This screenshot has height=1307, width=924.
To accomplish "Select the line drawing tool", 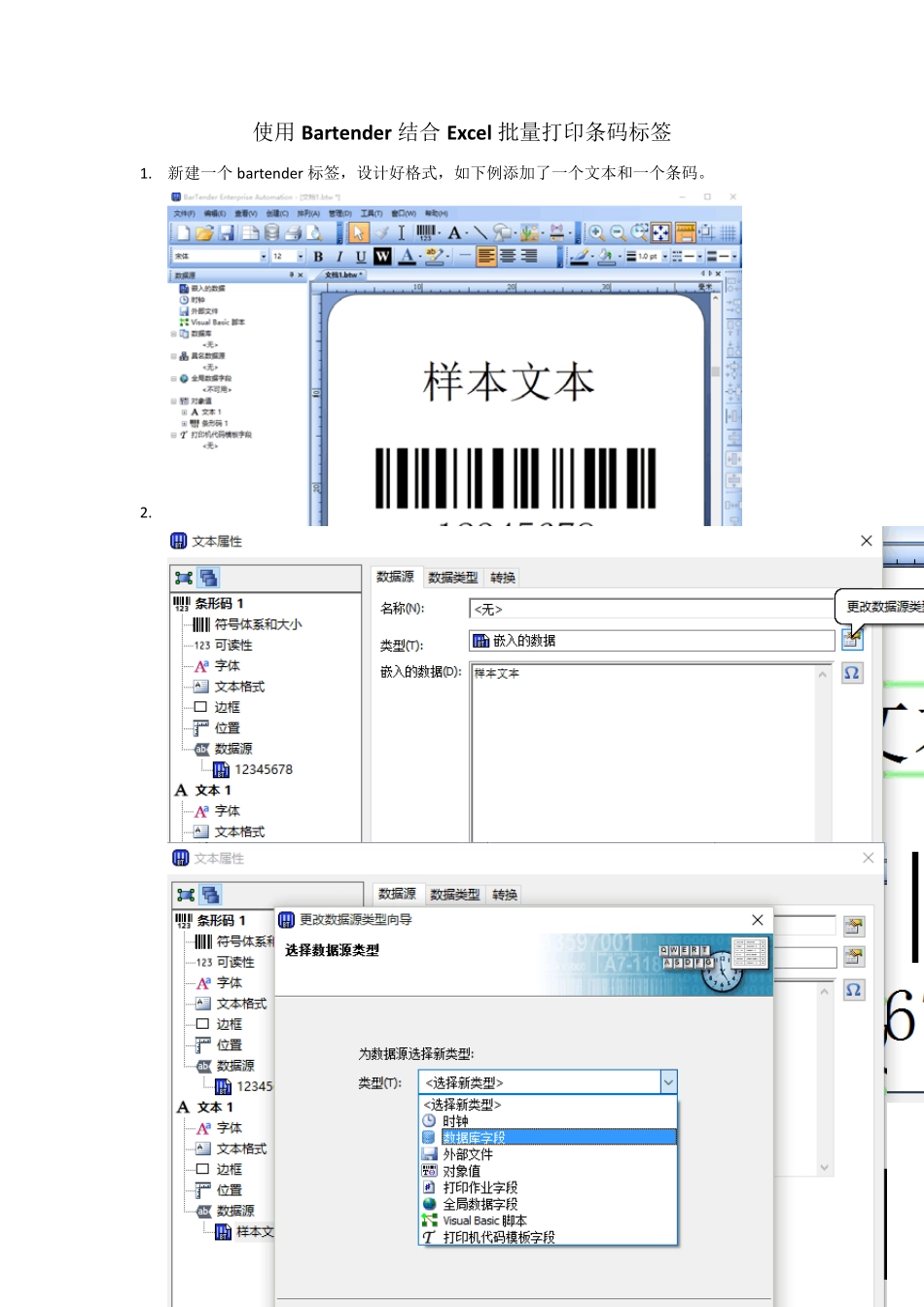I will click(480, 232).
